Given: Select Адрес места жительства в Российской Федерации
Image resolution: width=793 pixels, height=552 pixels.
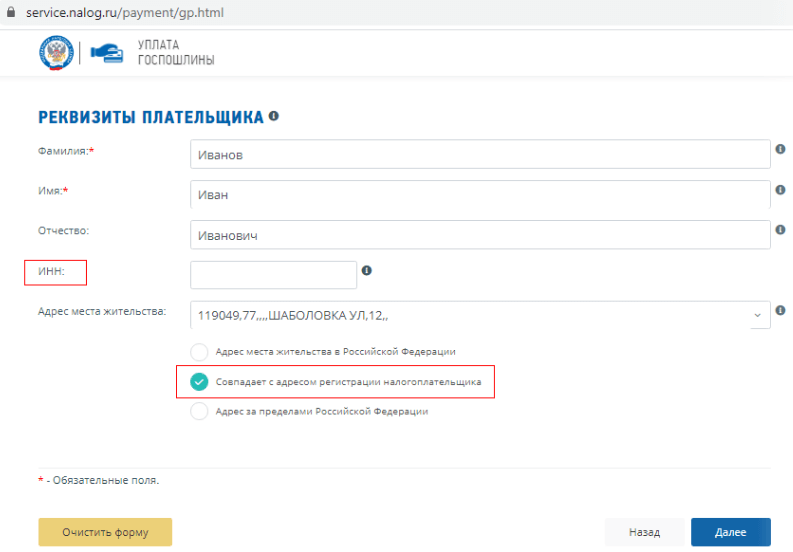Looking at the screenshot, I should pos(199,352).
